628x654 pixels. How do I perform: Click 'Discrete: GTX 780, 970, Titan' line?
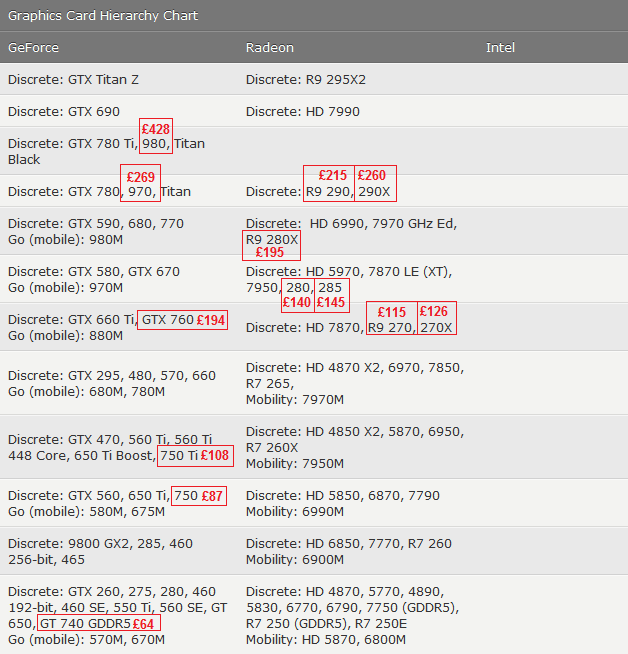[99, 191]
